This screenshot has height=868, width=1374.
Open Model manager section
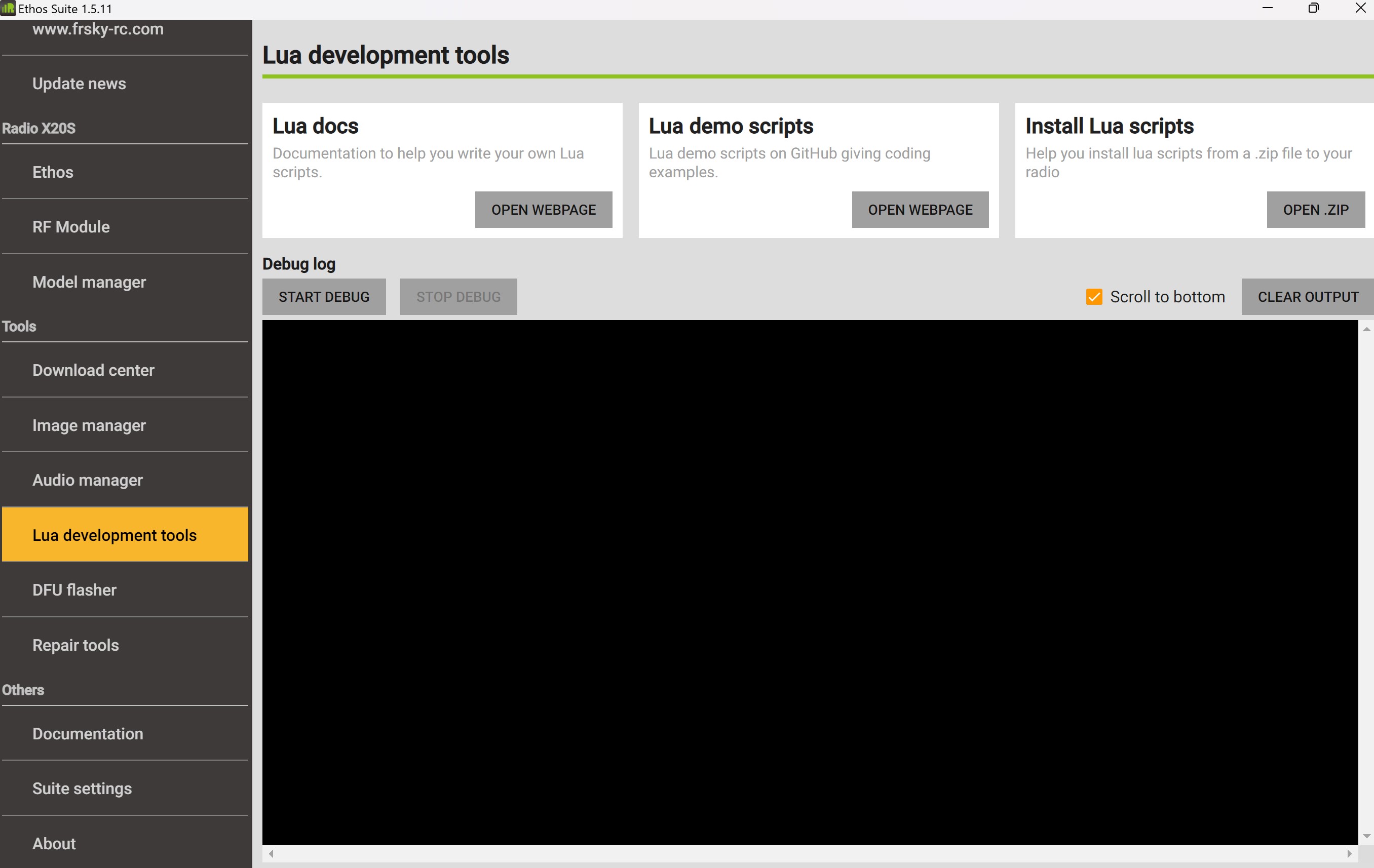tap(89, 282)
